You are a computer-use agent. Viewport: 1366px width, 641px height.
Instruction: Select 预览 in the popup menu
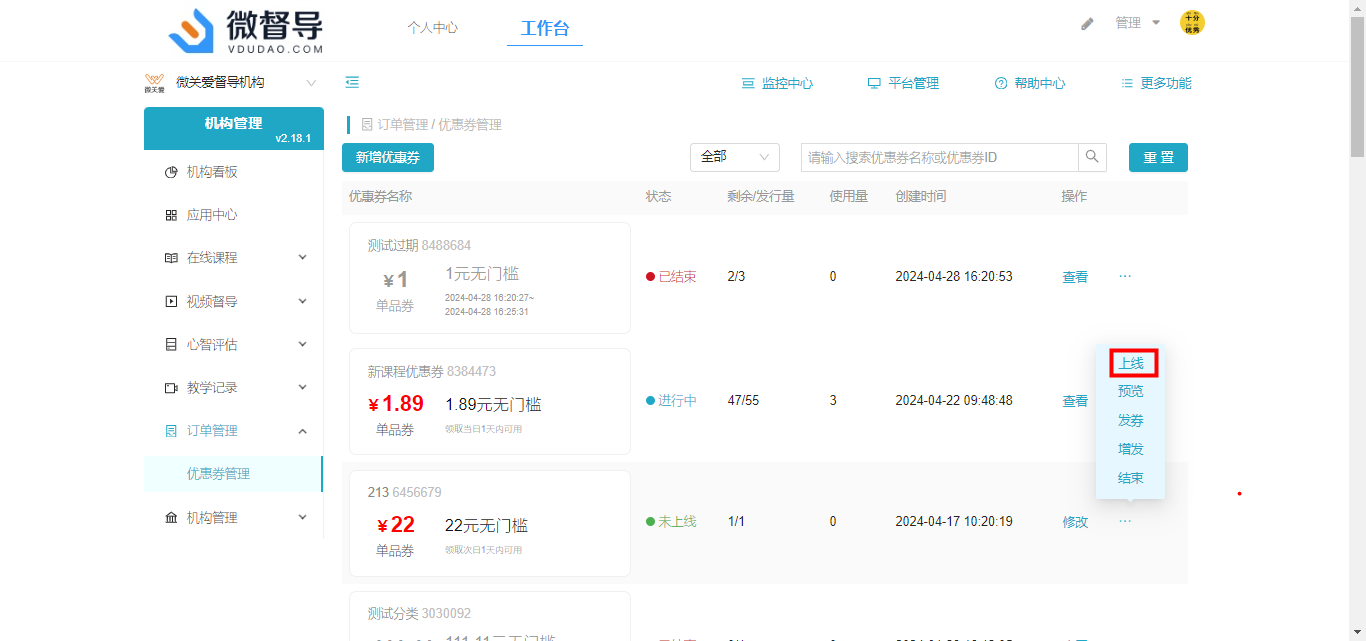tap(1131, 392)
